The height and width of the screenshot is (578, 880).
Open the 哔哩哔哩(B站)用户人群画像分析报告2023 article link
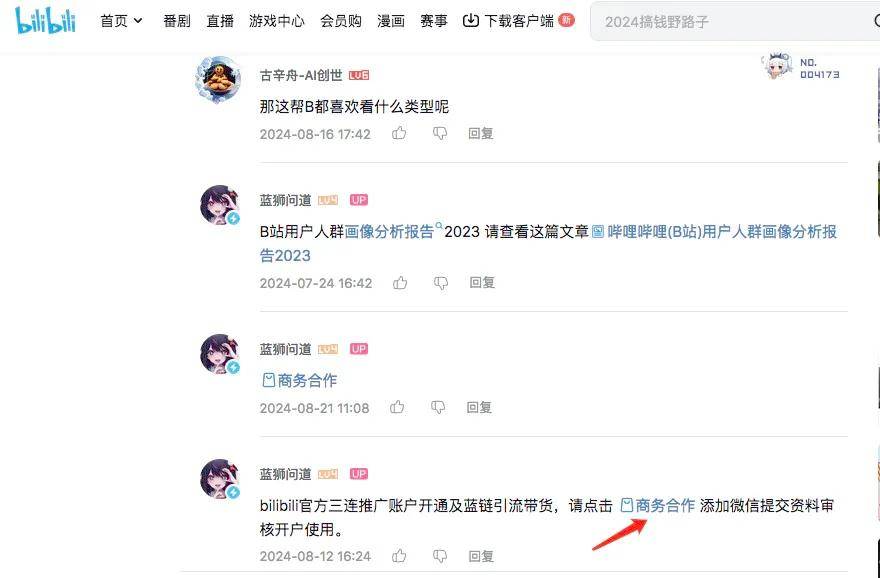point(548,244)
